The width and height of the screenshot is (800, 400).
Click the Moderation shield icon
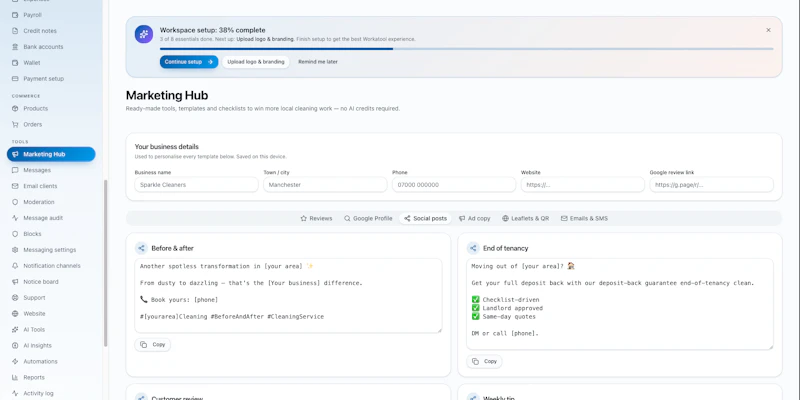click(15, 202)
